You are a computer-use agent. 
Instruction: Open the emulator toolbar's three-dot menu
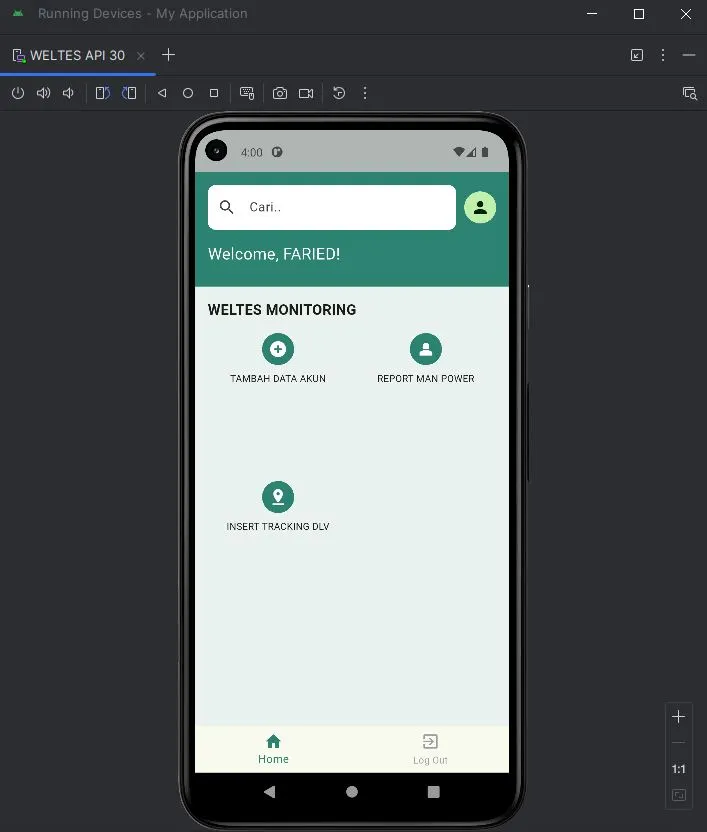click(365, 93)
